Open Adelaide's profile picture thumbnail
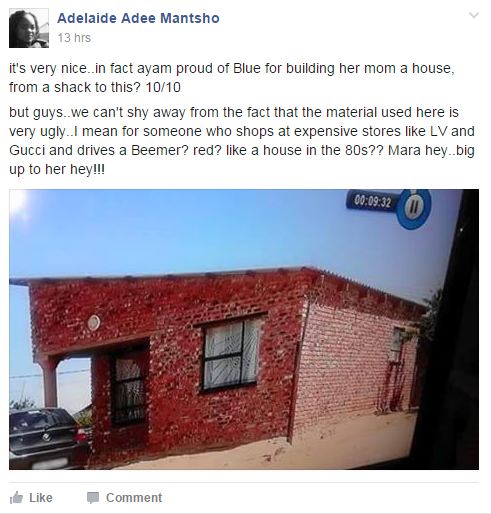 click(x=29, y=28)
